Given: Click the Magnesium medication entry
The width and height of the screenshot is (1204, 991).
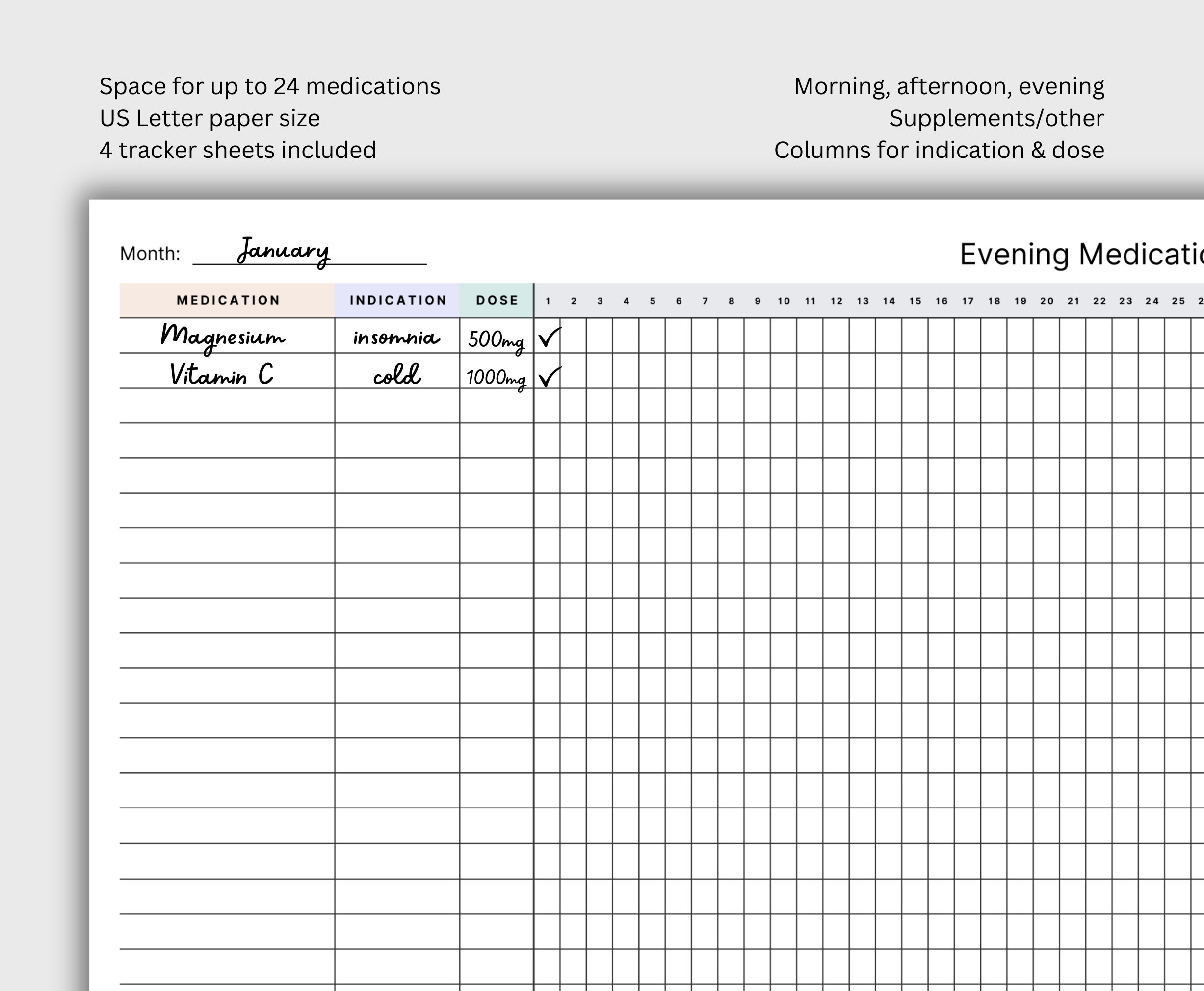Looking at the screenshot, I should [x=224, y=338].
